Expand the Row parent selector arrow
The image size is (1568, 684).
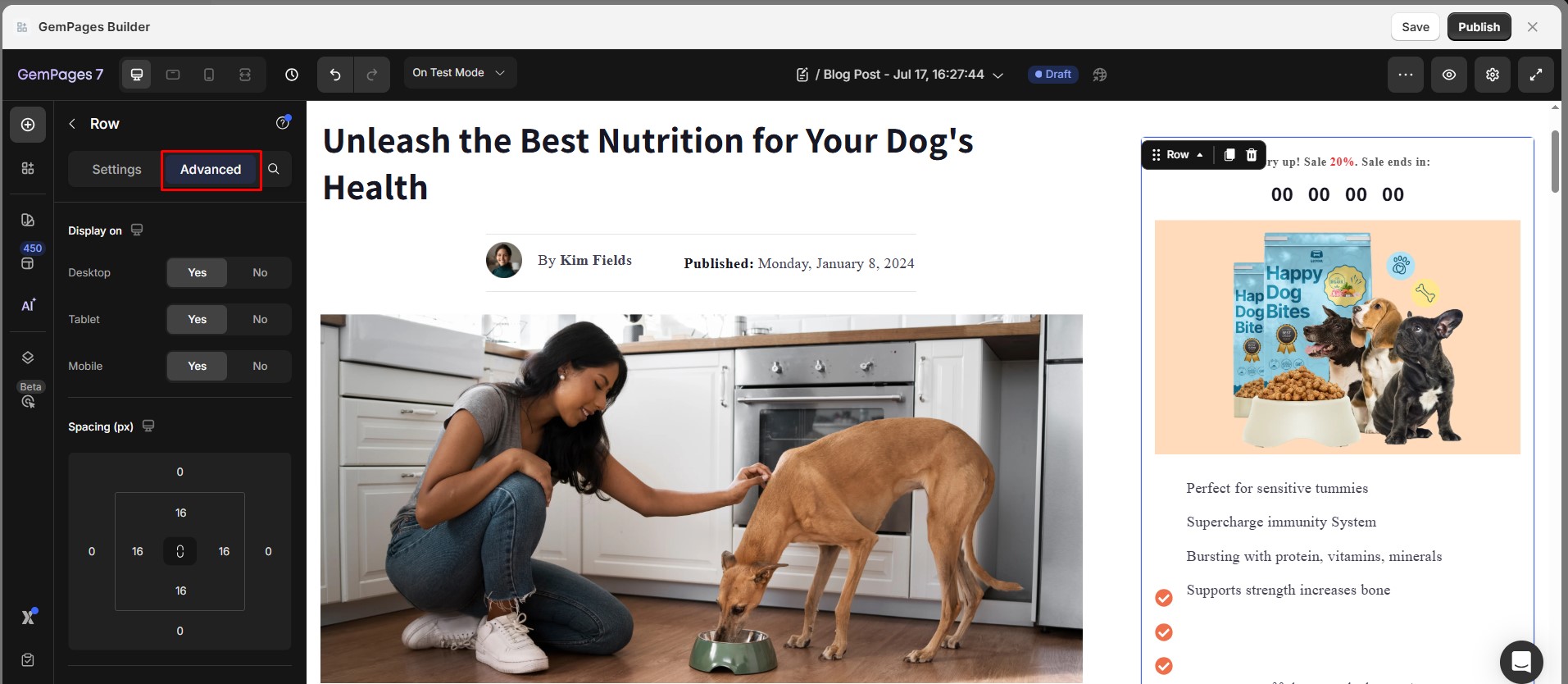pyautogui.click(x=1200, y=155)
